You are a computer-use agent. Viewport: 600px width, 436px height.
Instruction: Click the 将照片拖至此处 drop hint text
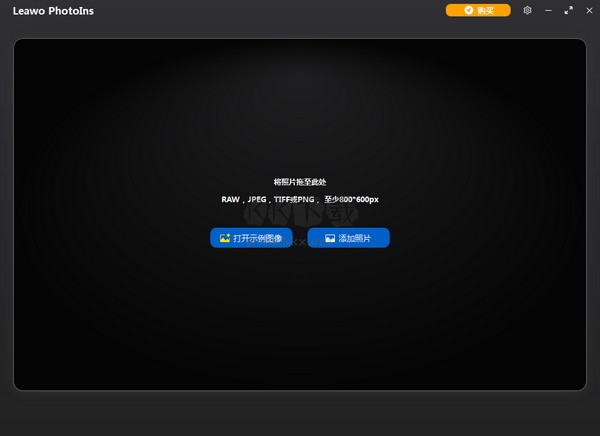pyautogui.click(x=300, y=182)
